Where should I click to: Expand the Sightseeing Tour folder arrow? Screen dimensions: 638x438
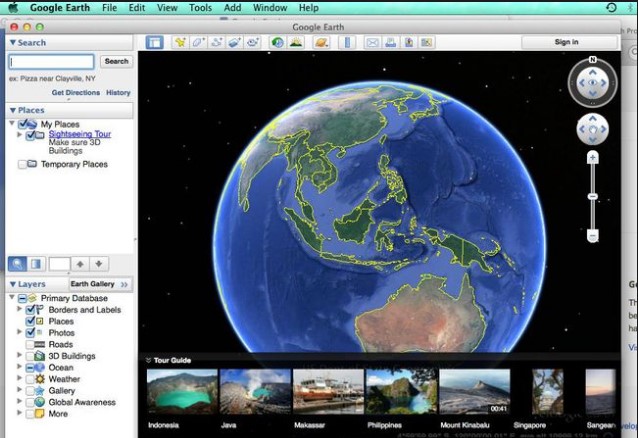point(19,134)
